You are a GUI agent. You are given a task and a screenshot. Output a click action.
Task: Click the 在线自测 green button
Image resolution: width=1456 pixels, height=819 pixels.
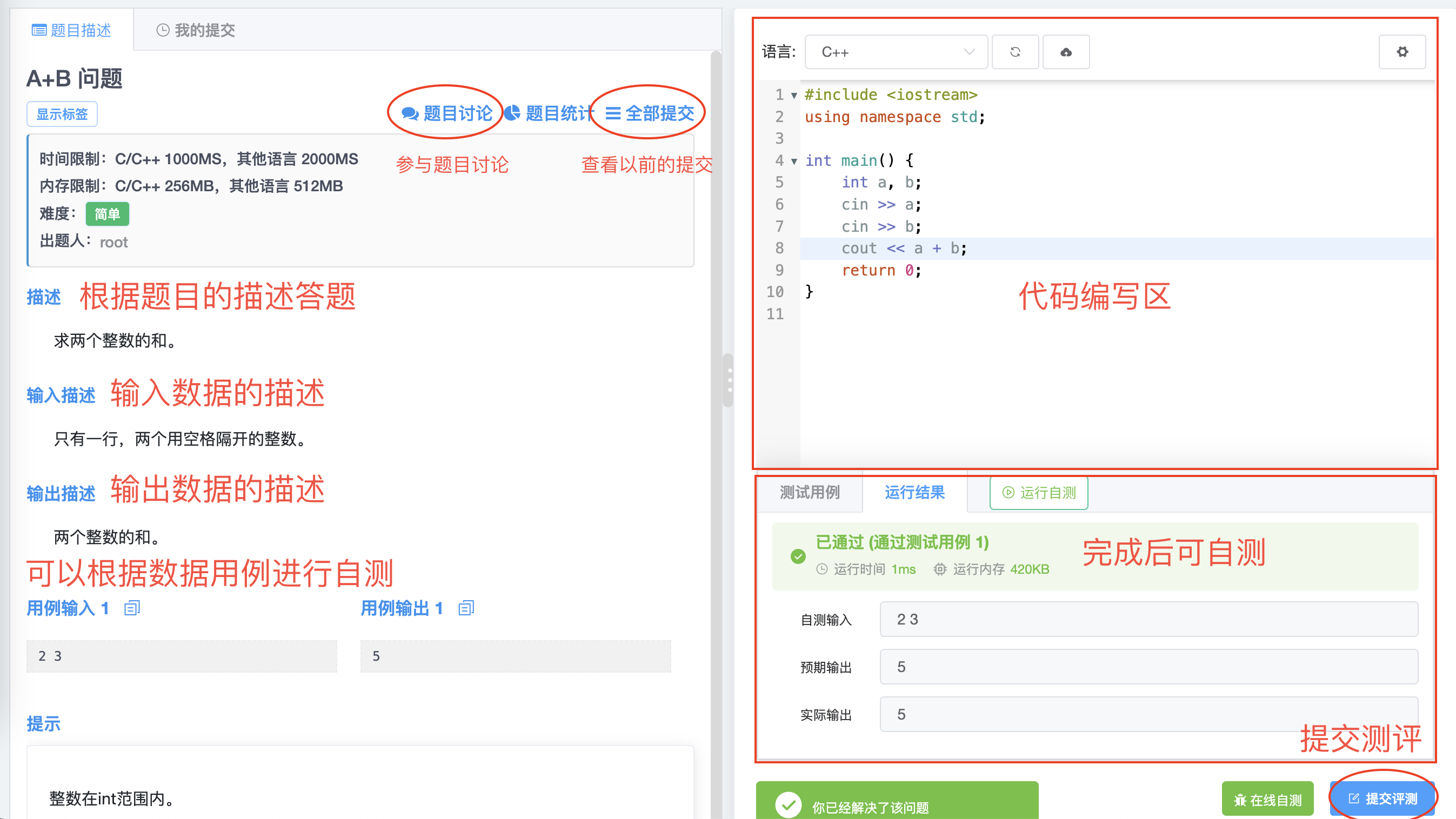coord(1267,800)
